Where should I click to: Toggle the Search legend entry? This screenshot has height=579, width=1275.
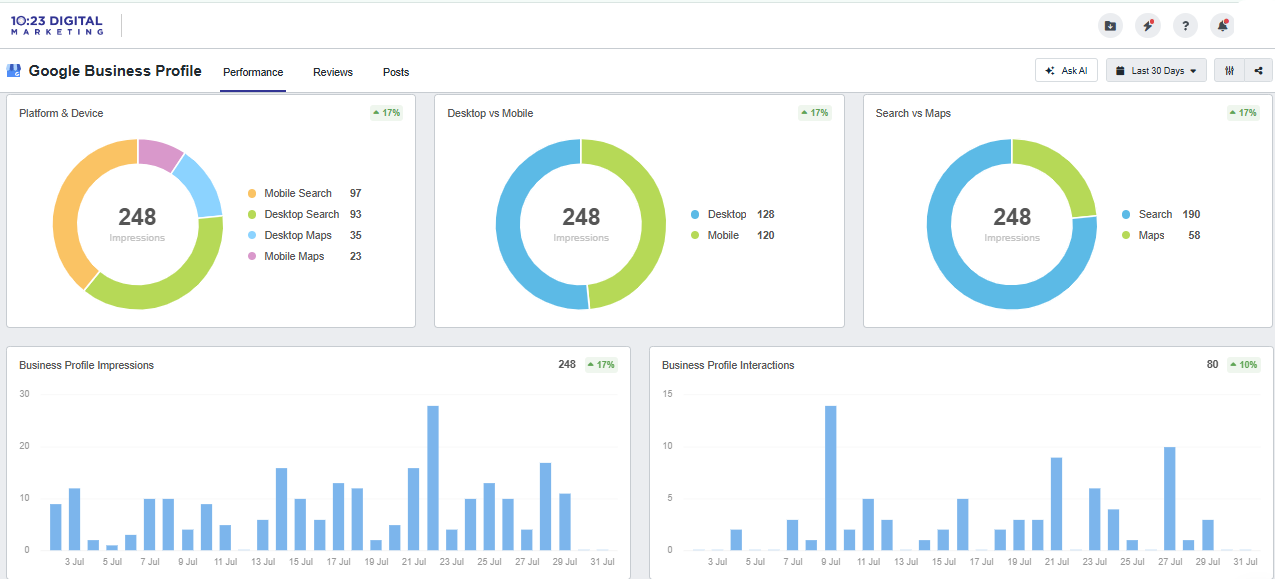click(1161, 214)
